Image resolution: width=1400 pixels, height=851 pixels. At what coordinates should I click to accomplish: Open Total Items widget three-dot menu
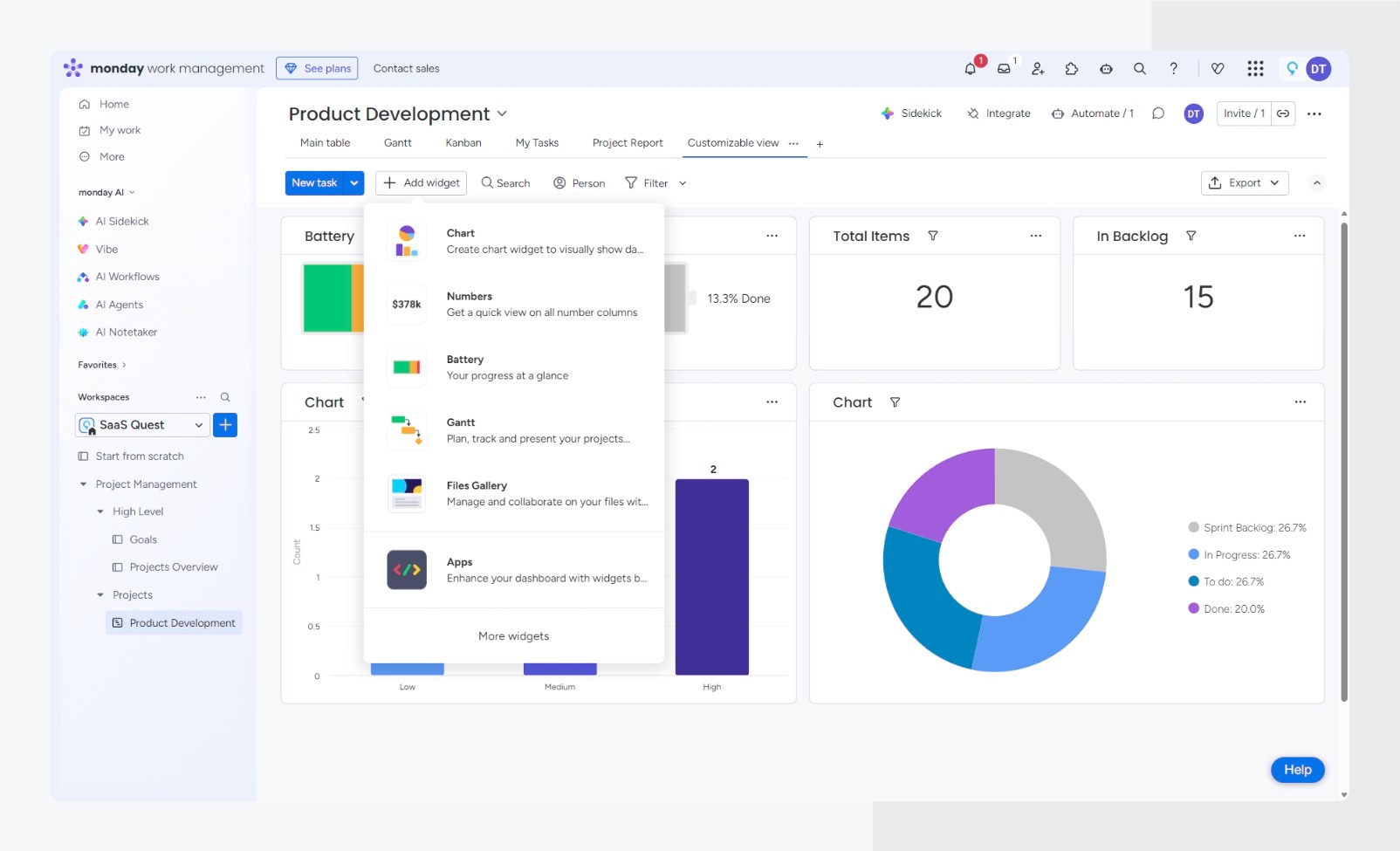pos(1036,236)
